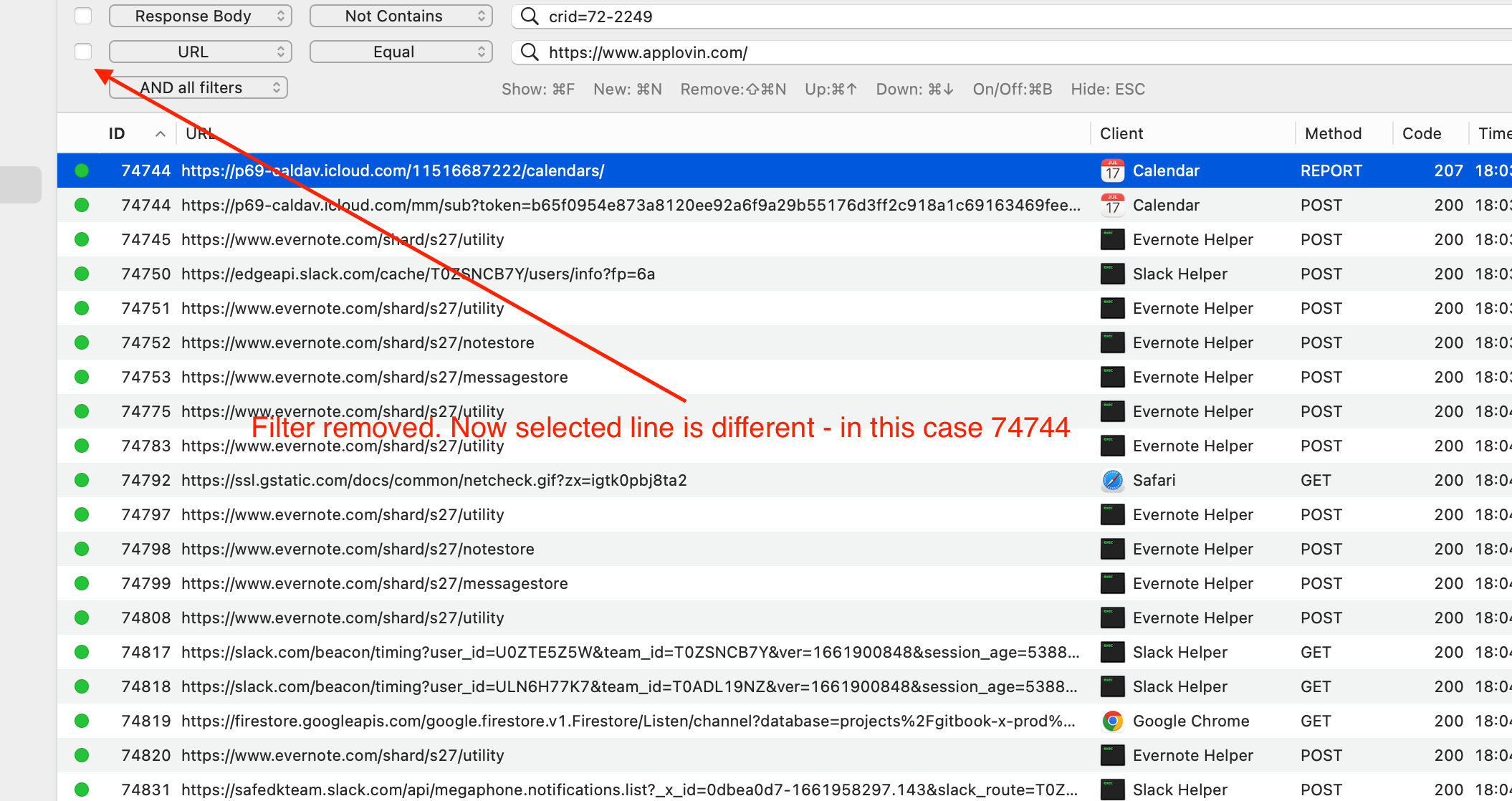This screenshot has width=1512, height=801.
Task: Click the Slack Helper icon on row 74750
Action: pyautogui.click(x=1111, y=274)
